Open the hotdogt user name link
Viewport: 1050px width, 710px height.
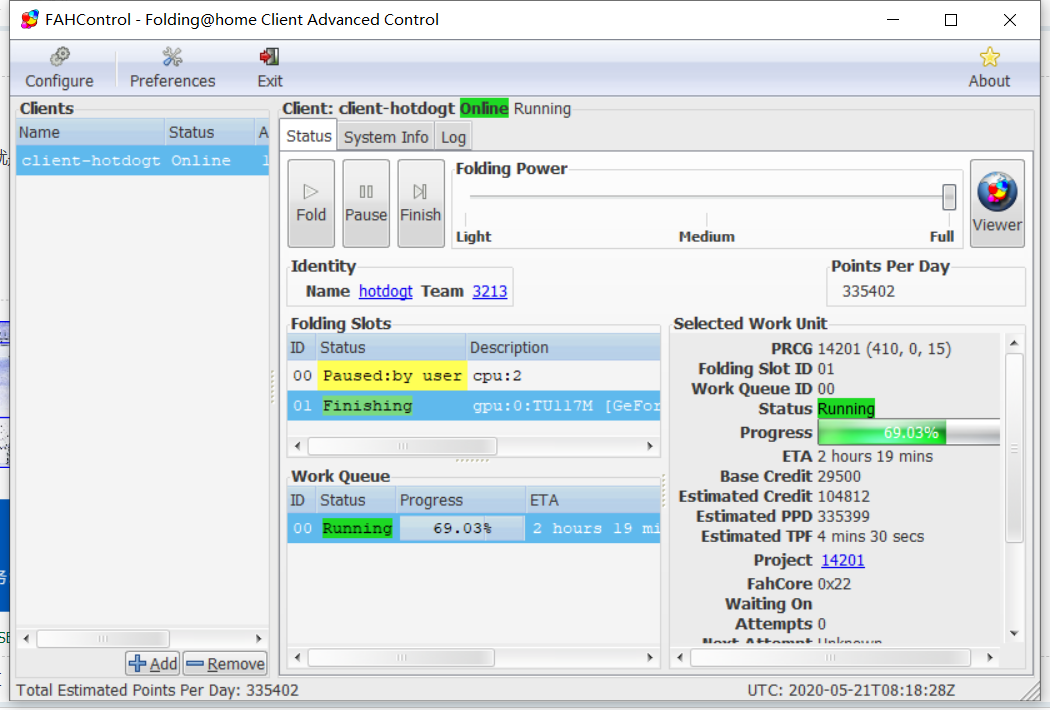tap(386, 291)
